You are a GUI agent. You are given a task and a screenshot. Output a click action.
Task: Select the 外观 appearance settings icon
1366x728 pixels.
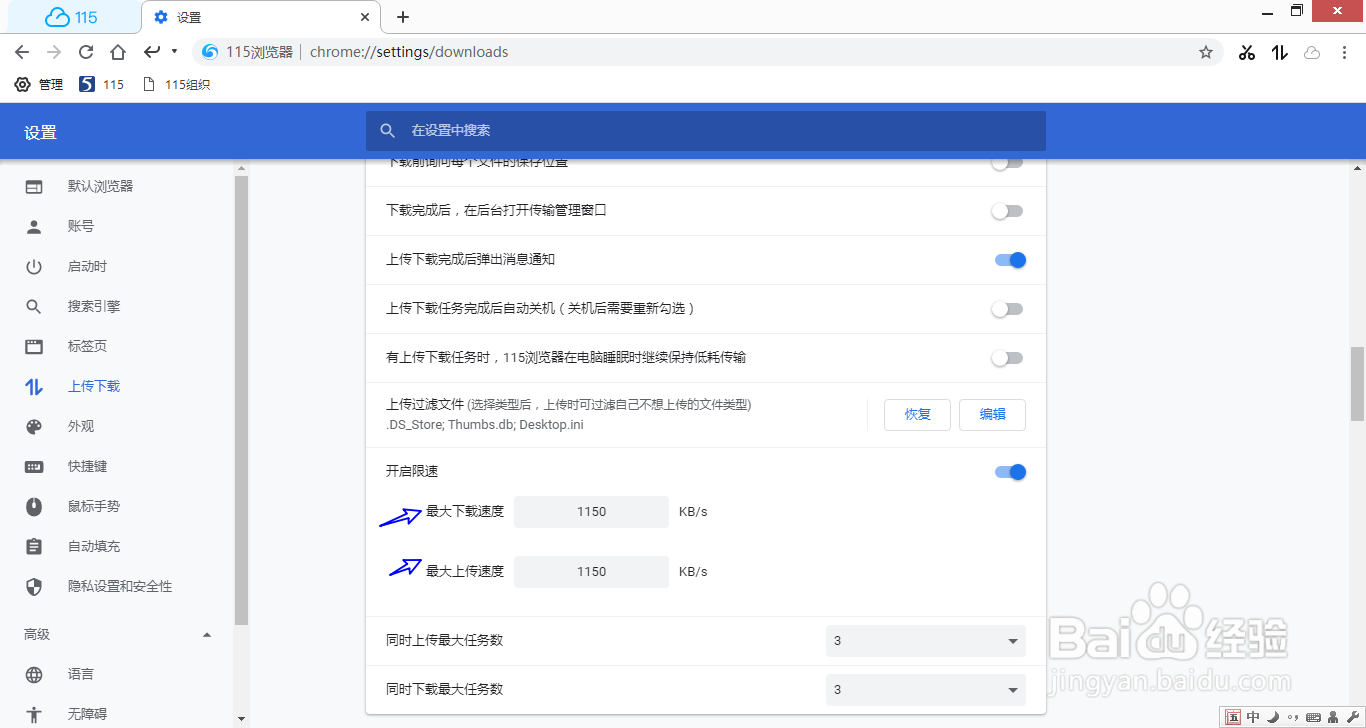[x=33, y=426]
